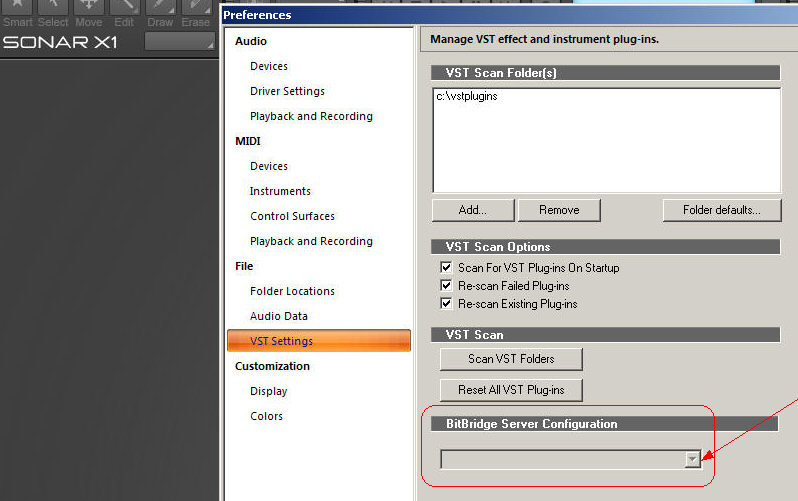798x501 pixels.
Task: Click Scan VST Folders button
Action: [511, 359]
